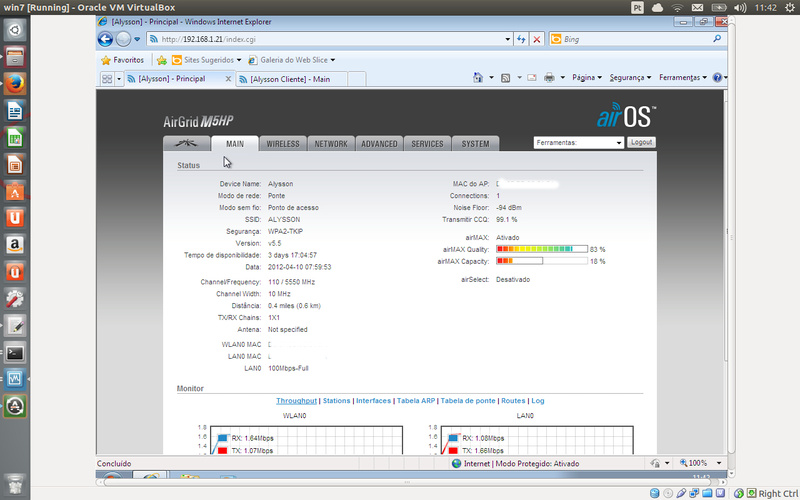Open LibreOffice Calc from the dock
Image resolution: width=800 pixels, height=500 pixels.
pyautogui.click(x=15, y=138)
